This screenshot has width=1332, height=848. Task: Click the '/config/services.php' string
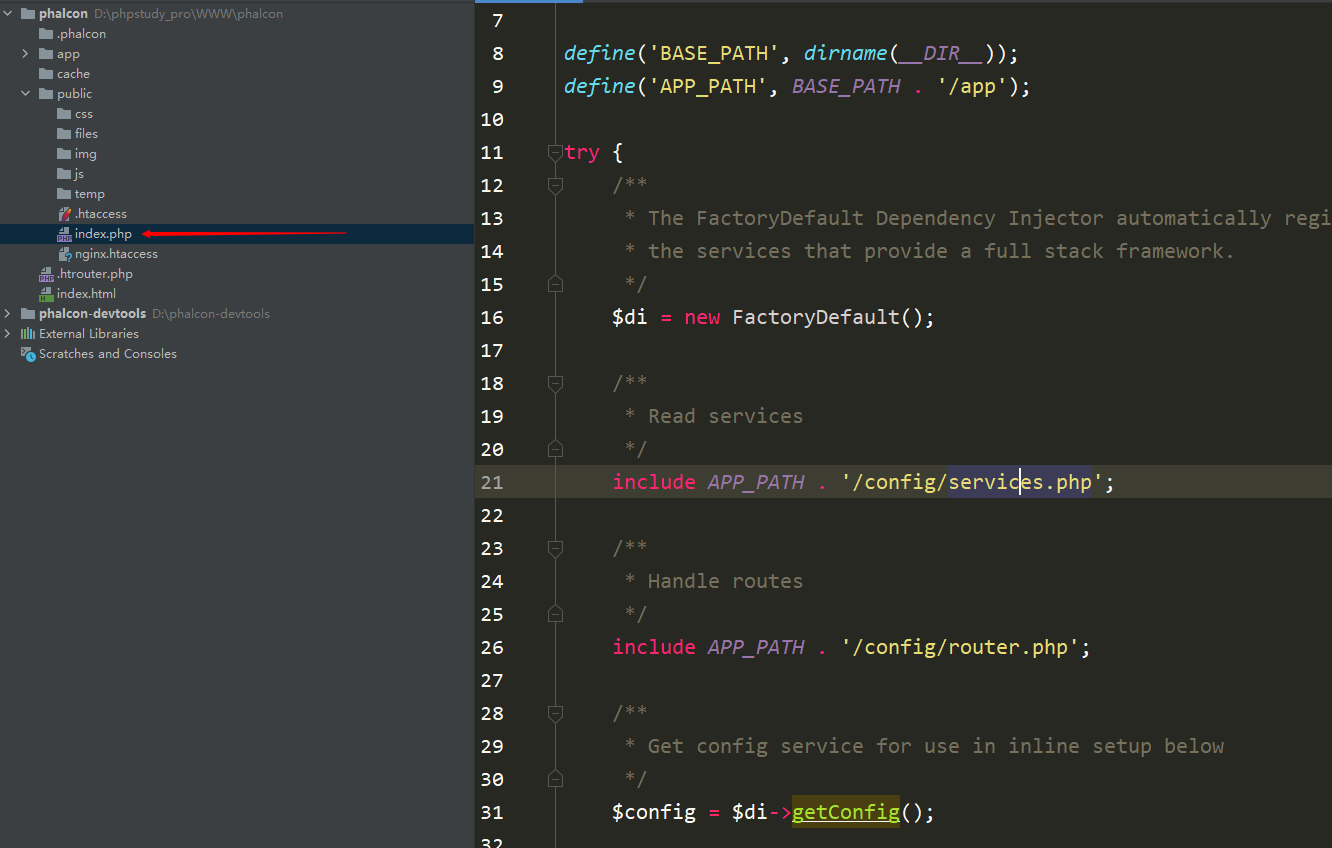click(x=972, y=482)
